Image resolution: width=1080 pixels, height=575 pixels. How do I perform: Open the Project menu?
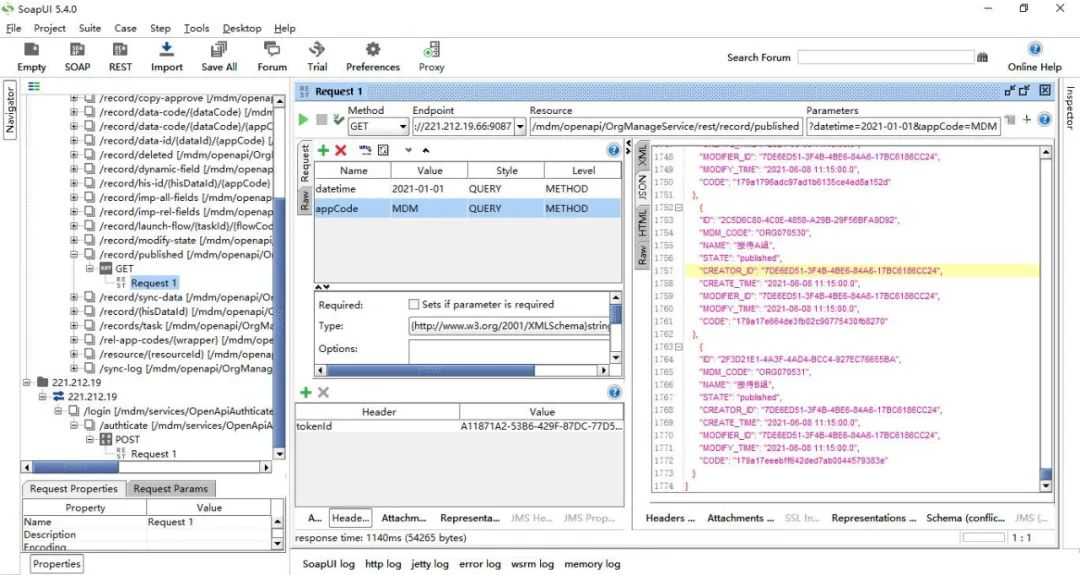click(x=50, y=28)
